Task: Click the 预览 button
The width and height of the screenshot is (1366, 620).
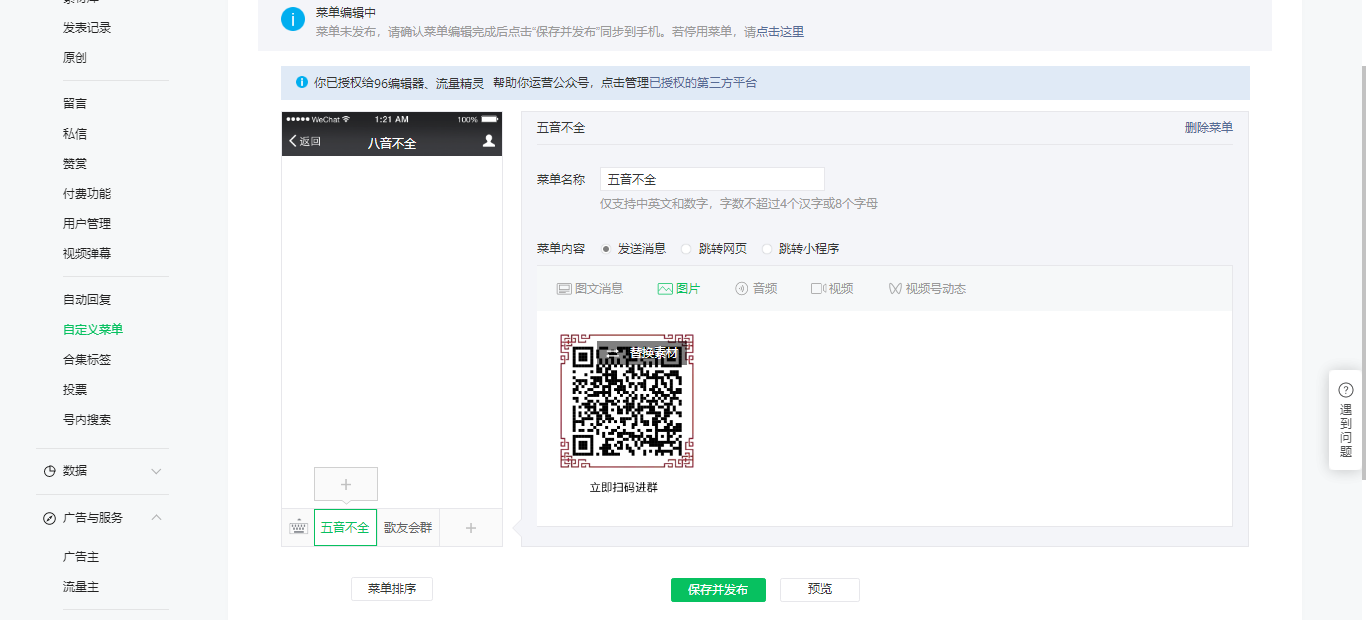Action: pos(820,590)
